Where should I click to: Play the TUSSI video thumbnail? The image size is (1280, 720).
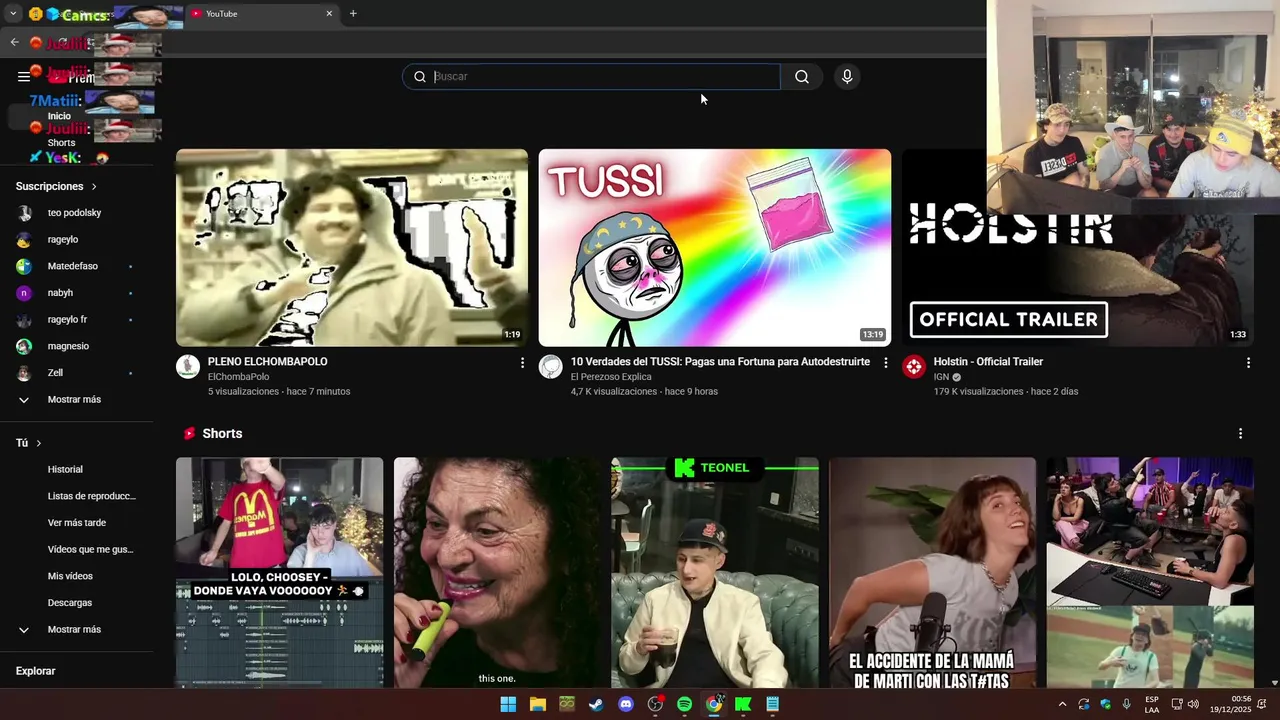coord(715,248)
